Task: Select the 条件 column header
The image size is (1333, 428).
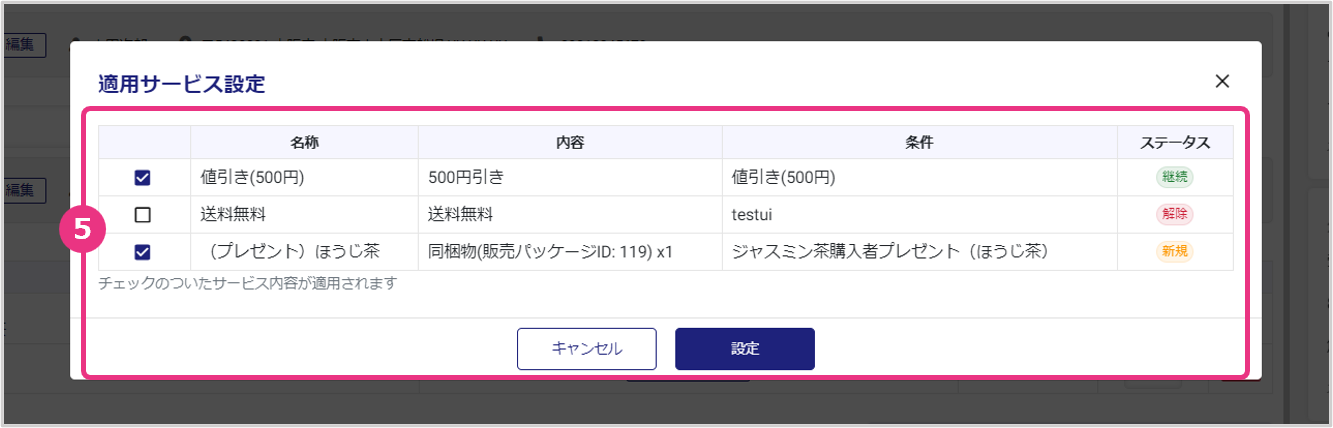Action: 919,142
